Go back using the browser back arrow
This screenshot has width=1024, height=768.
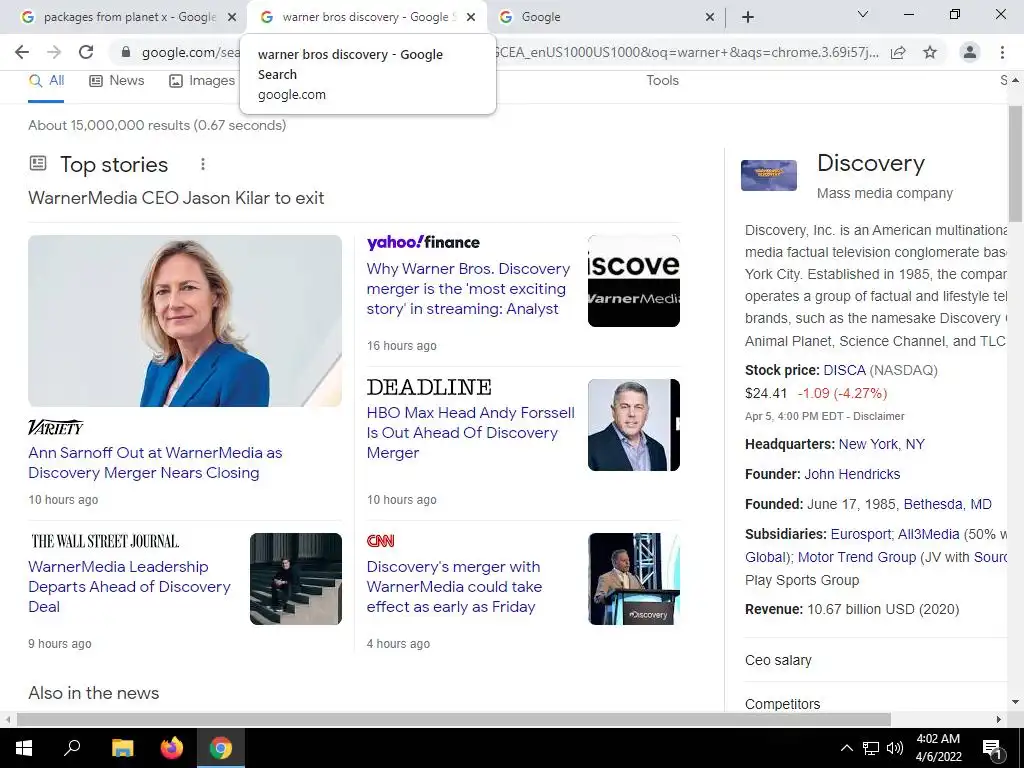pyautogui.click(x=22, y=52)
